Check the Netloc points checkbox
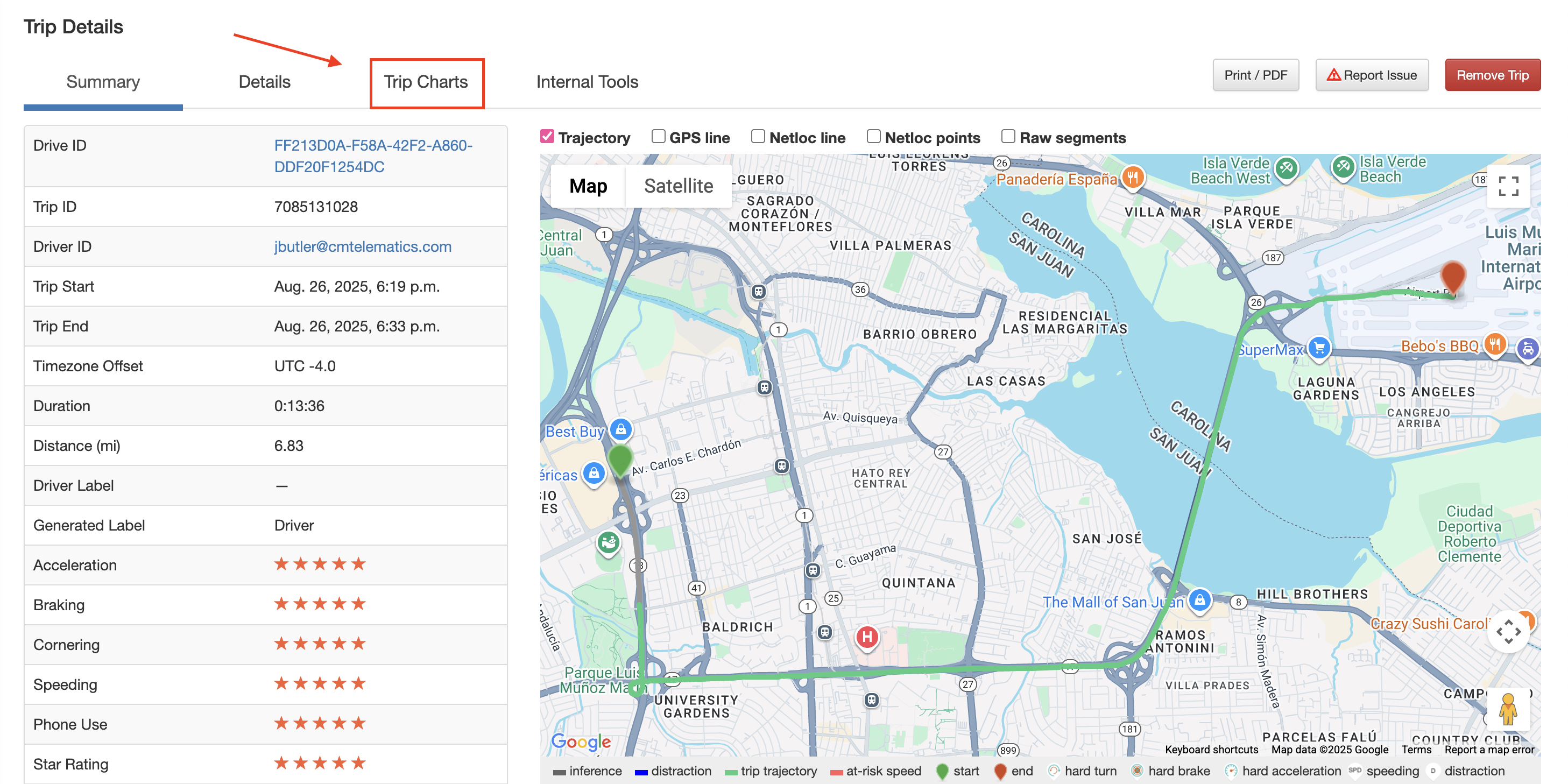1568x784 pixels. [874, 136]
